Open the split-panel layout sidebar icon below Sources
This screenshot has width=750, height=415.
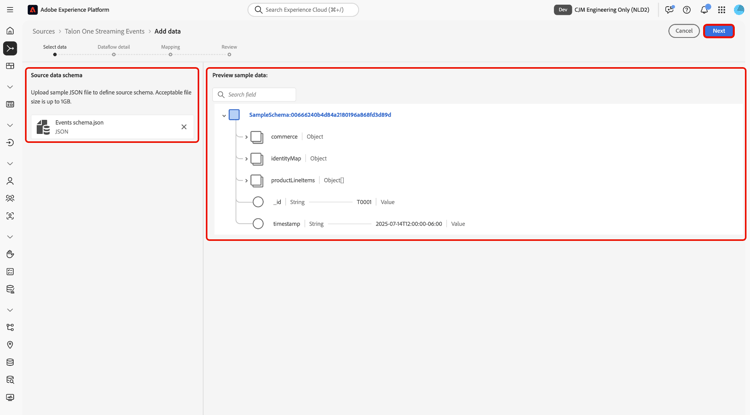(10, 66)
